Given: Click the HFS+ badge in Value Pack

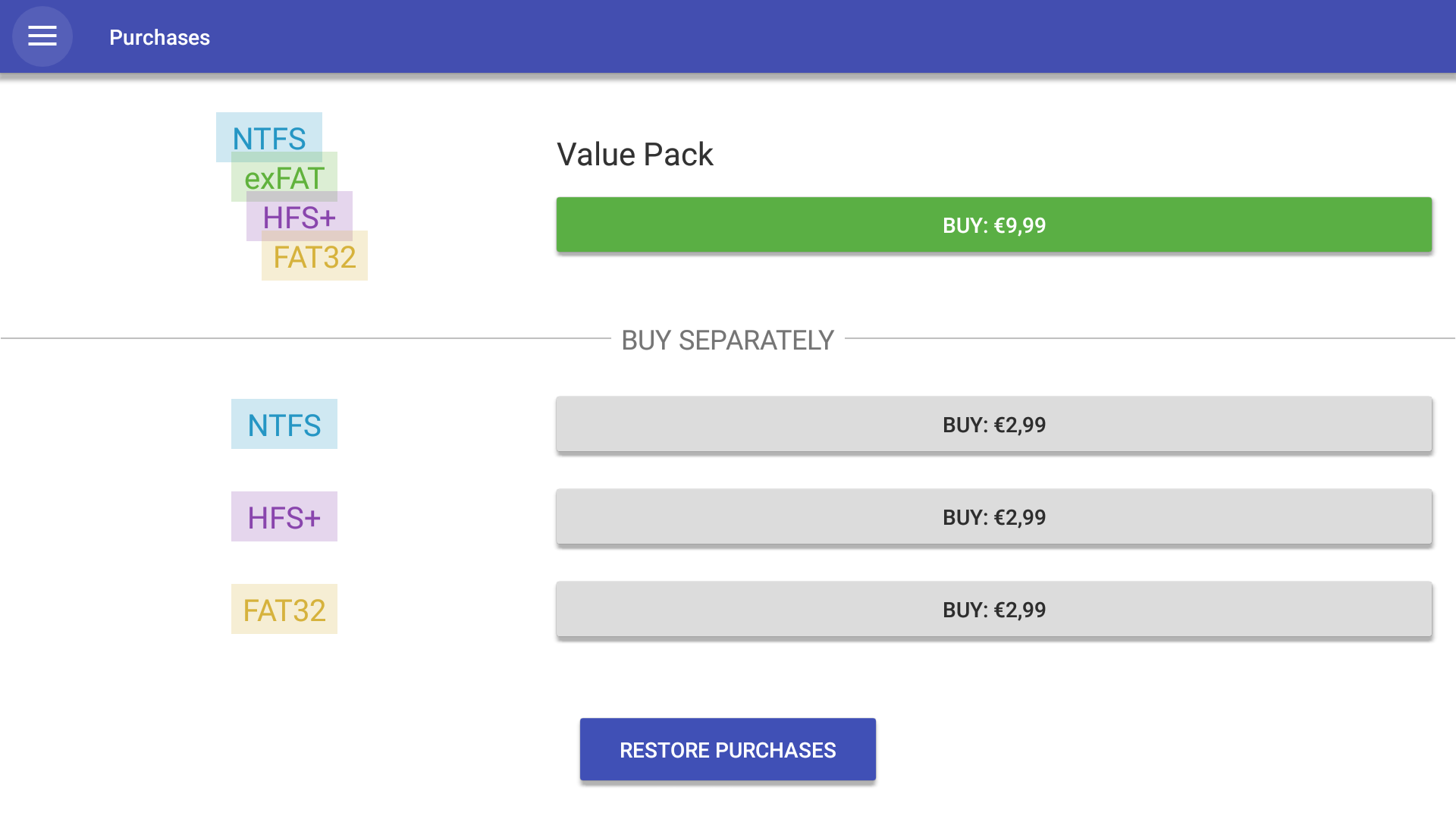Looking at the screenshot, I should (300, 218).
